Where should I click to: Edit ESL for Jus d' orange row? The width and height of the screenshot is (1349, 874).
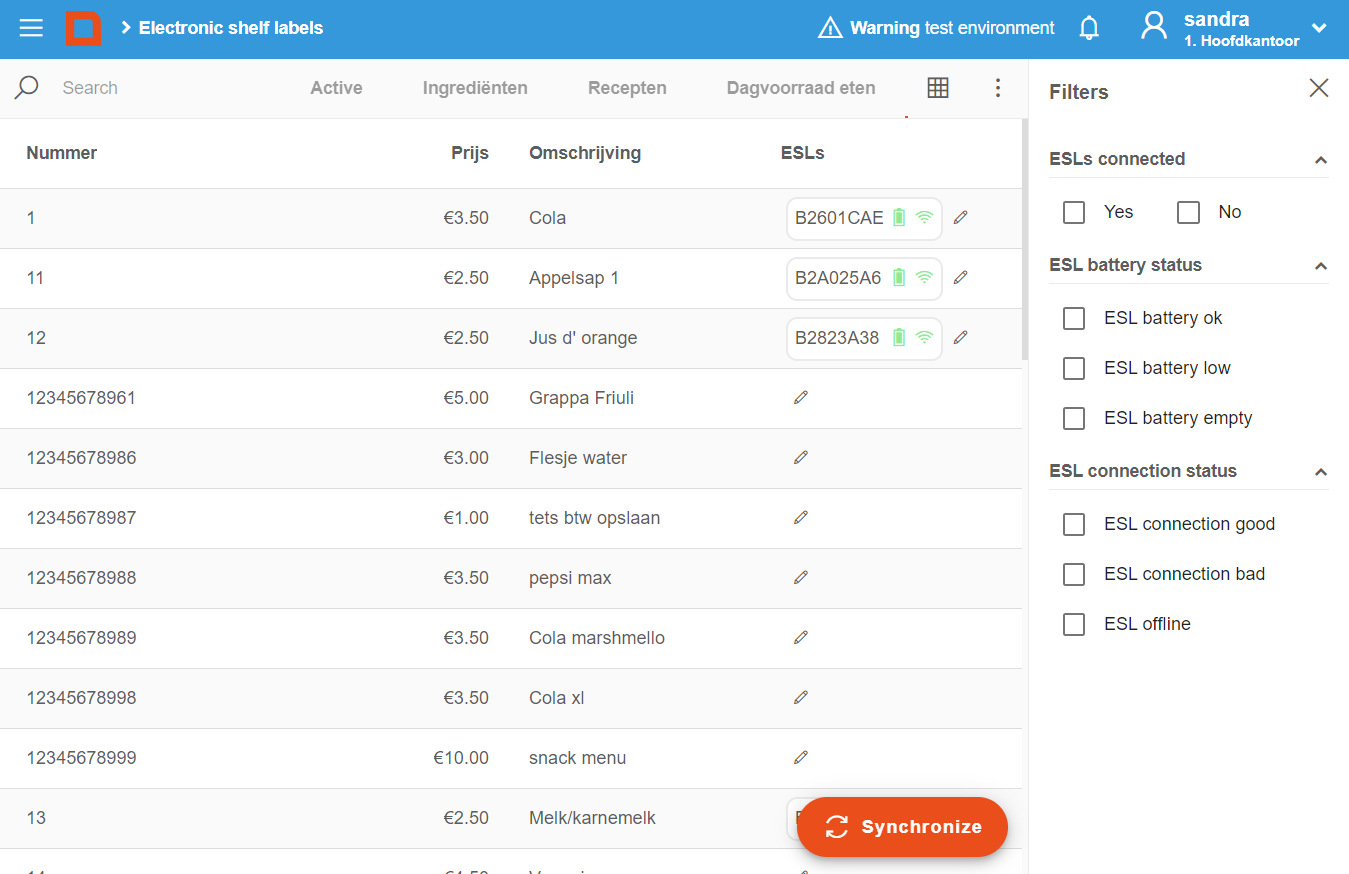[x=961, y=337]
